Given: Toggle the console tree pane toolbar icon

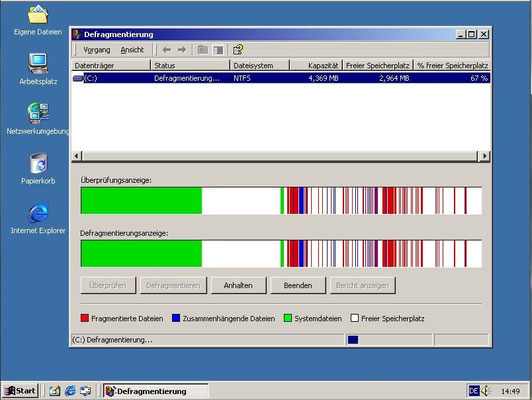Looking at the screenshot, I should click(218, 50).
